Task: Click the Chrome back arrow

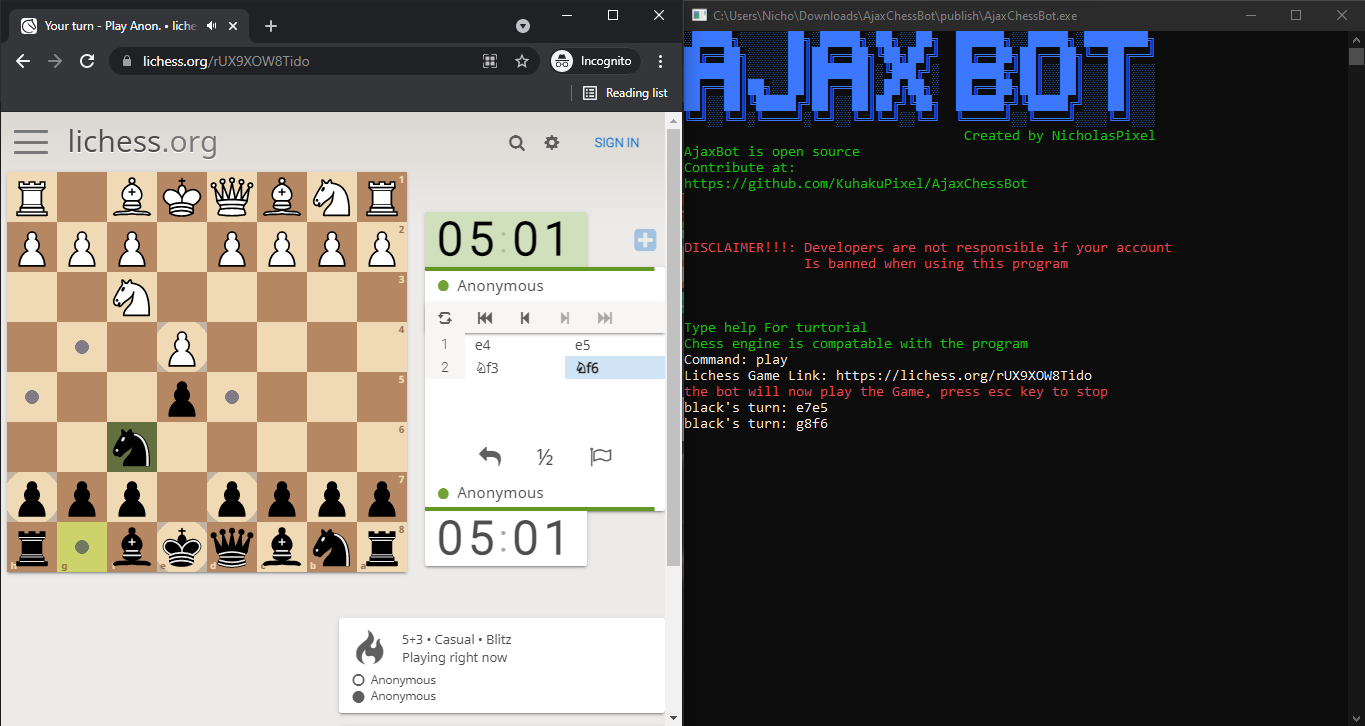Action: pyautogui.click(x=24, y=61)
